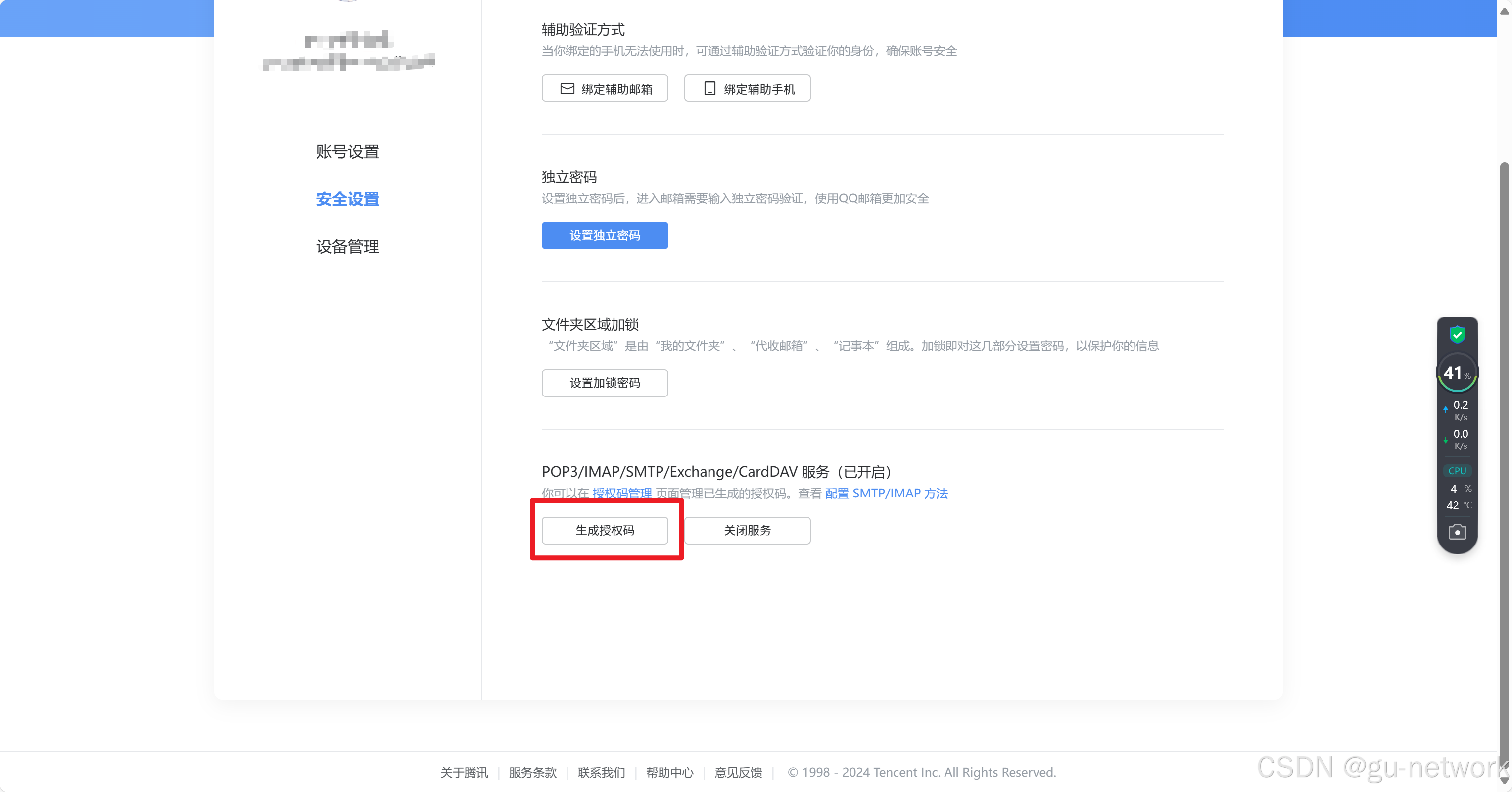
Task: Click the phone icon in 绑定辅助手机
Action: coord(709,89)
